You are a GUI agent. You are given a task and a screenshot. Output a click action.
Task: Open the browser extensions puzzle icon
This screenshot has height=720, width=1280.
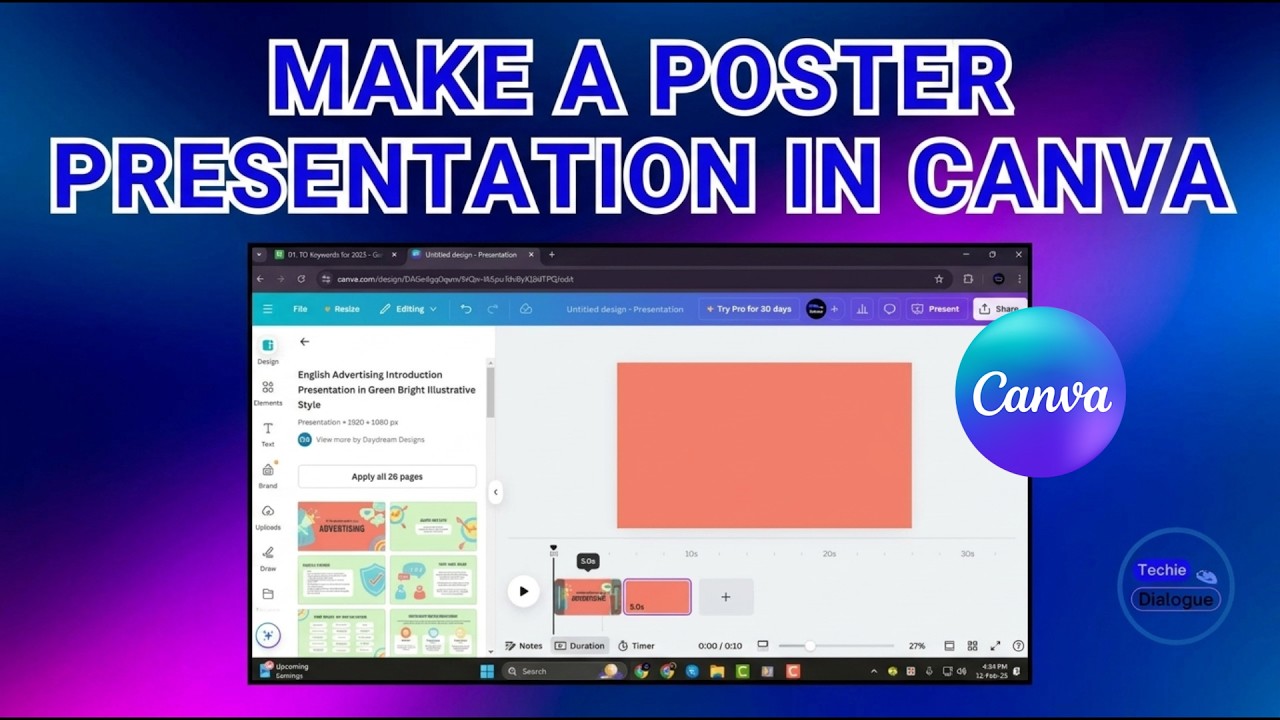tap(968, 279)
